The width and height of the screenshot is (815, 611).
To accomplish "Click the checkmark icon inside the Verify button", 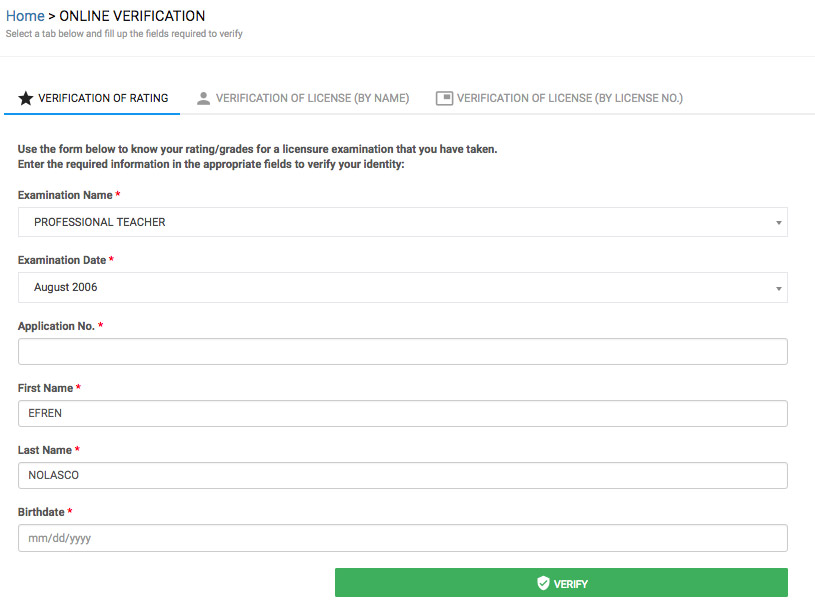I will [x=542, y=582].
